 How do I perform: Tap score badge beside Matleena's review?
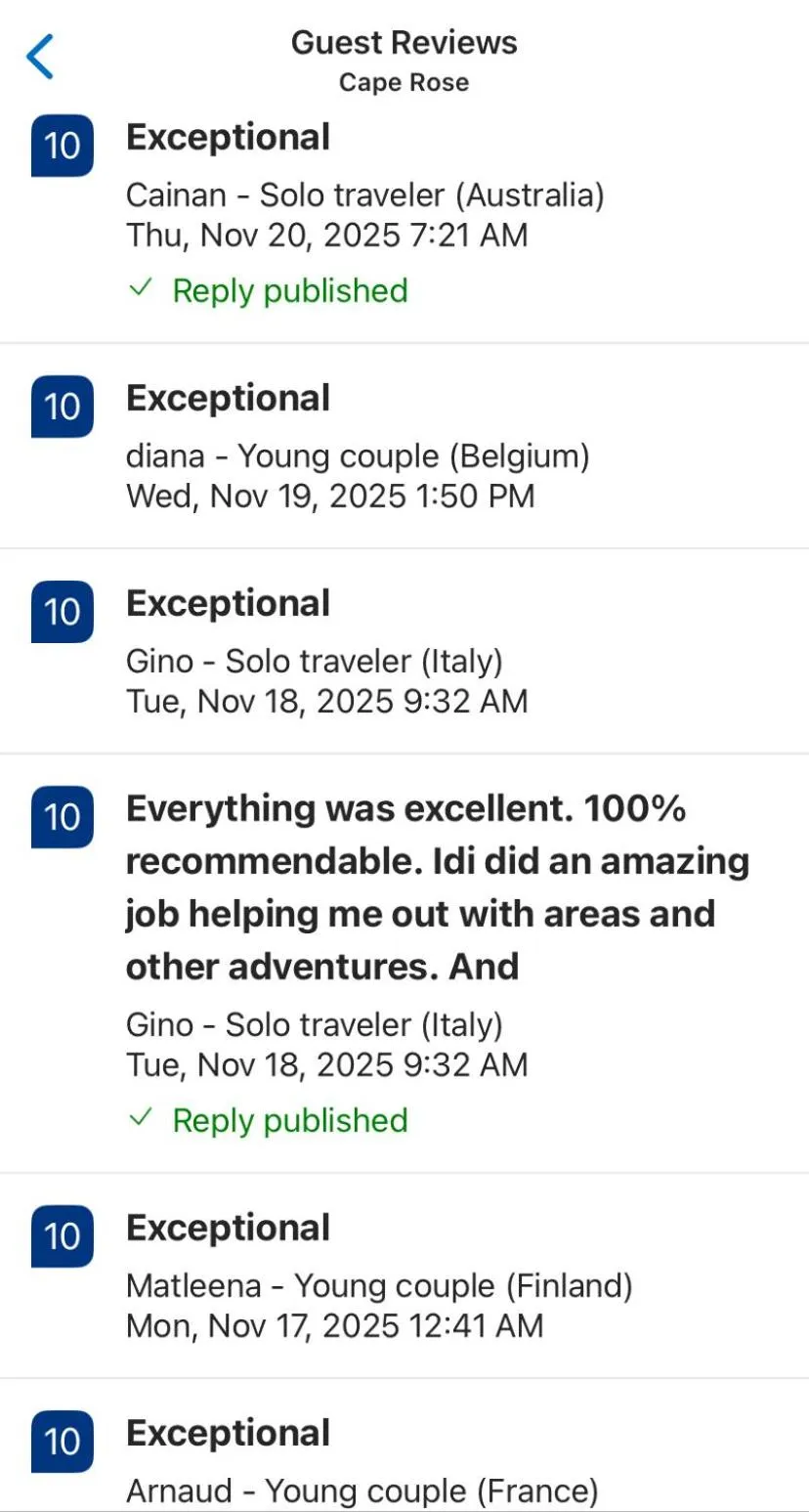63,1236
